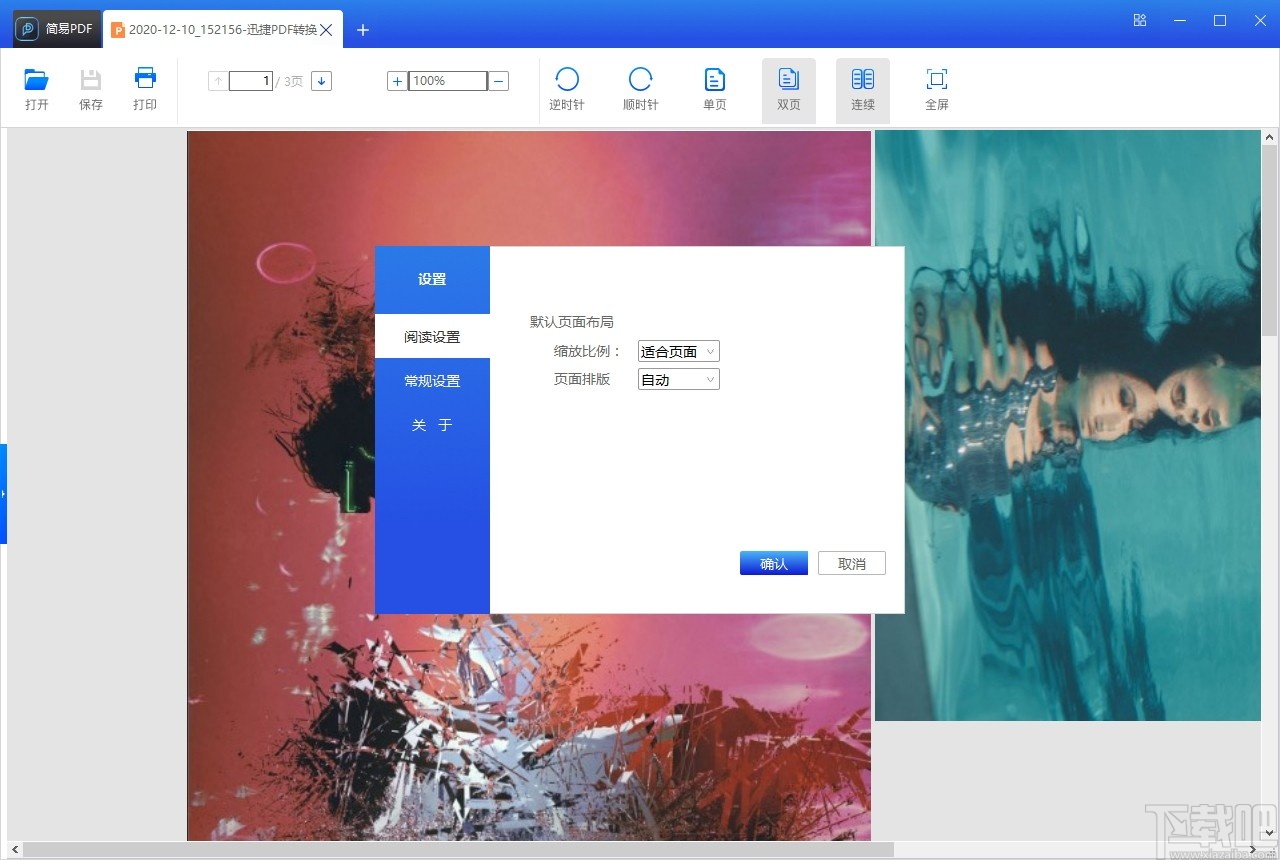The height and width of the screenshot is (860, 1280).
Task: Cancel the settings dialog via 取消
Action: coord(851,563)
